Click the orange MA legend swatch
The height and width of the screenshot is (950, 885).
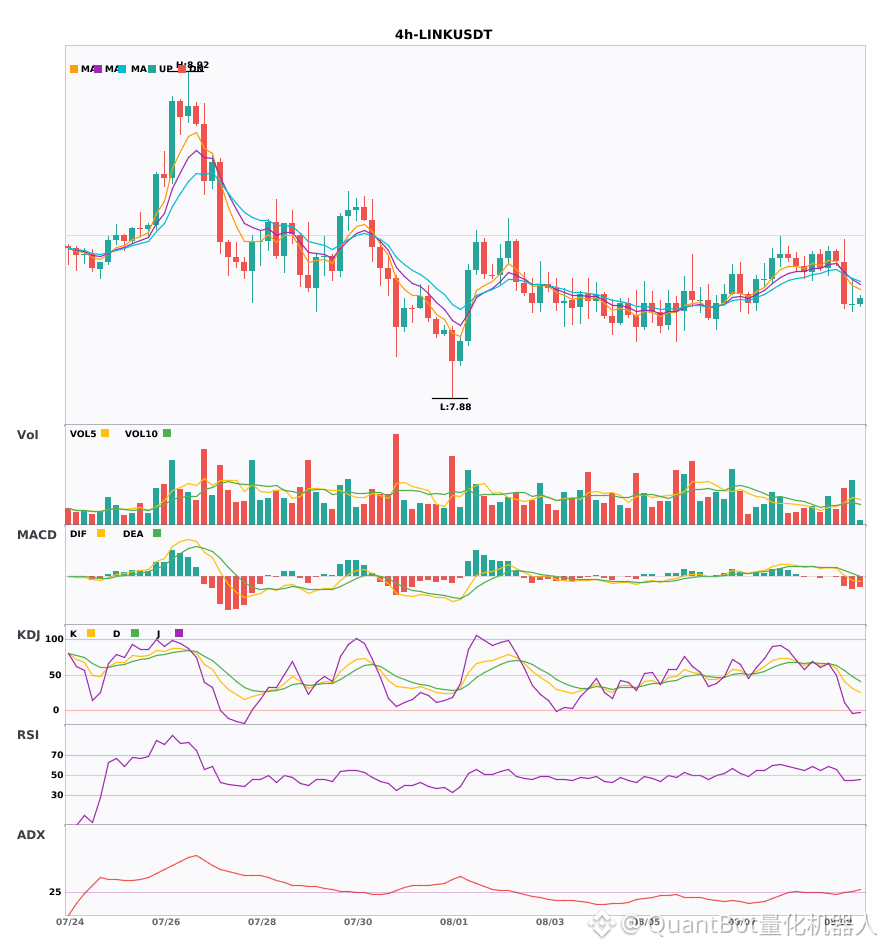(x=74, y=69)
